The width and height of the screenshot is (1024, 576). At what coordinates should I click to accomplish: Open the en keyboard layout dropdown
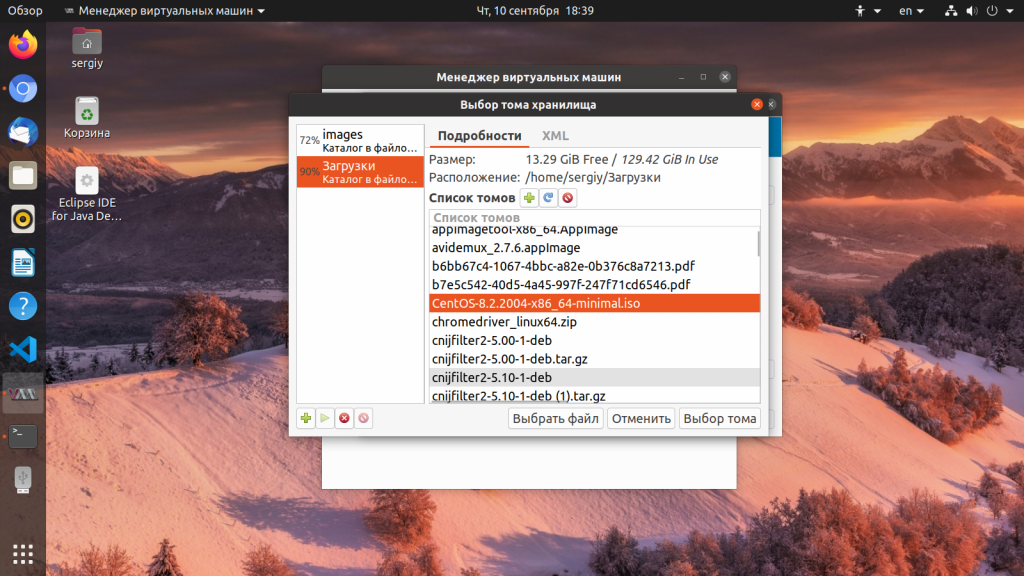pos(911,11)
